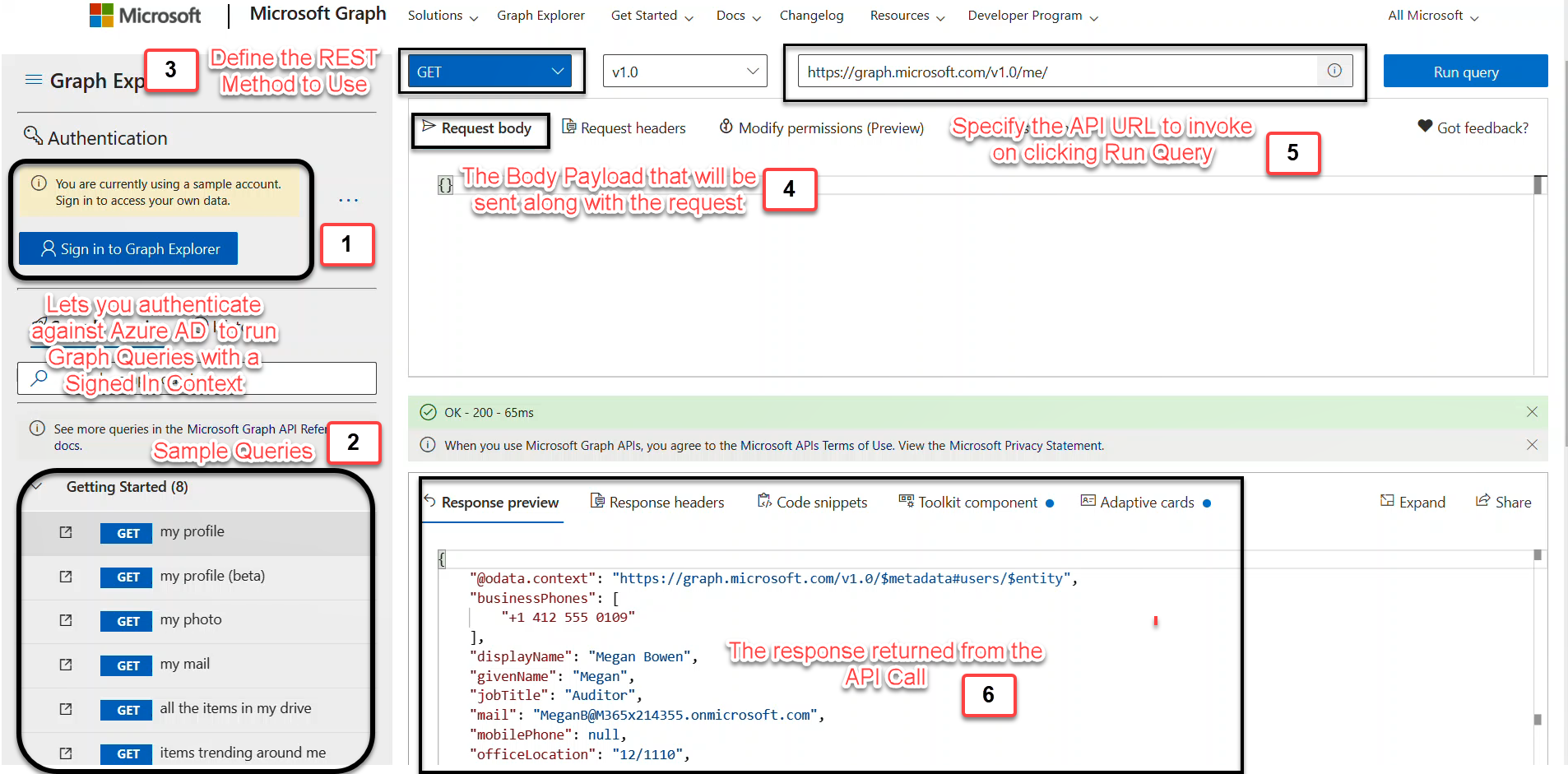Open the 'my mail' query docs link icon

[x=66, y=665]
